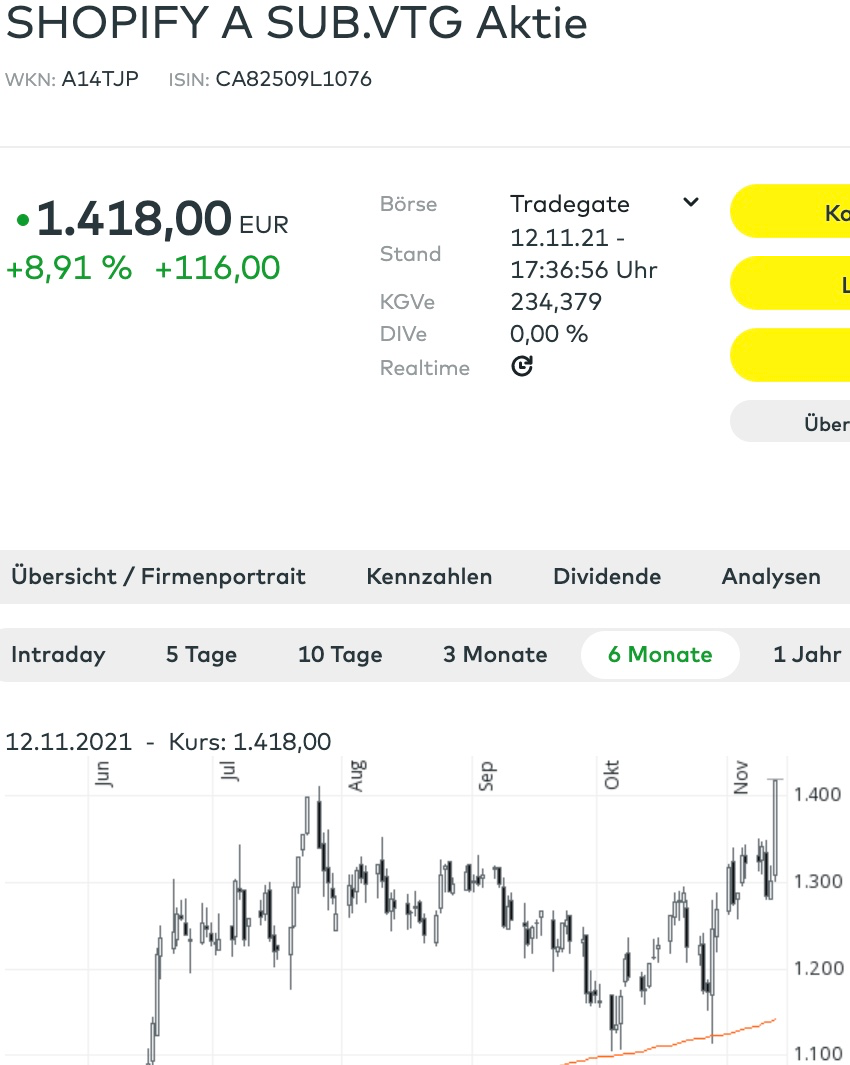
Task: Show the Analysen tab
Action: 771,577
